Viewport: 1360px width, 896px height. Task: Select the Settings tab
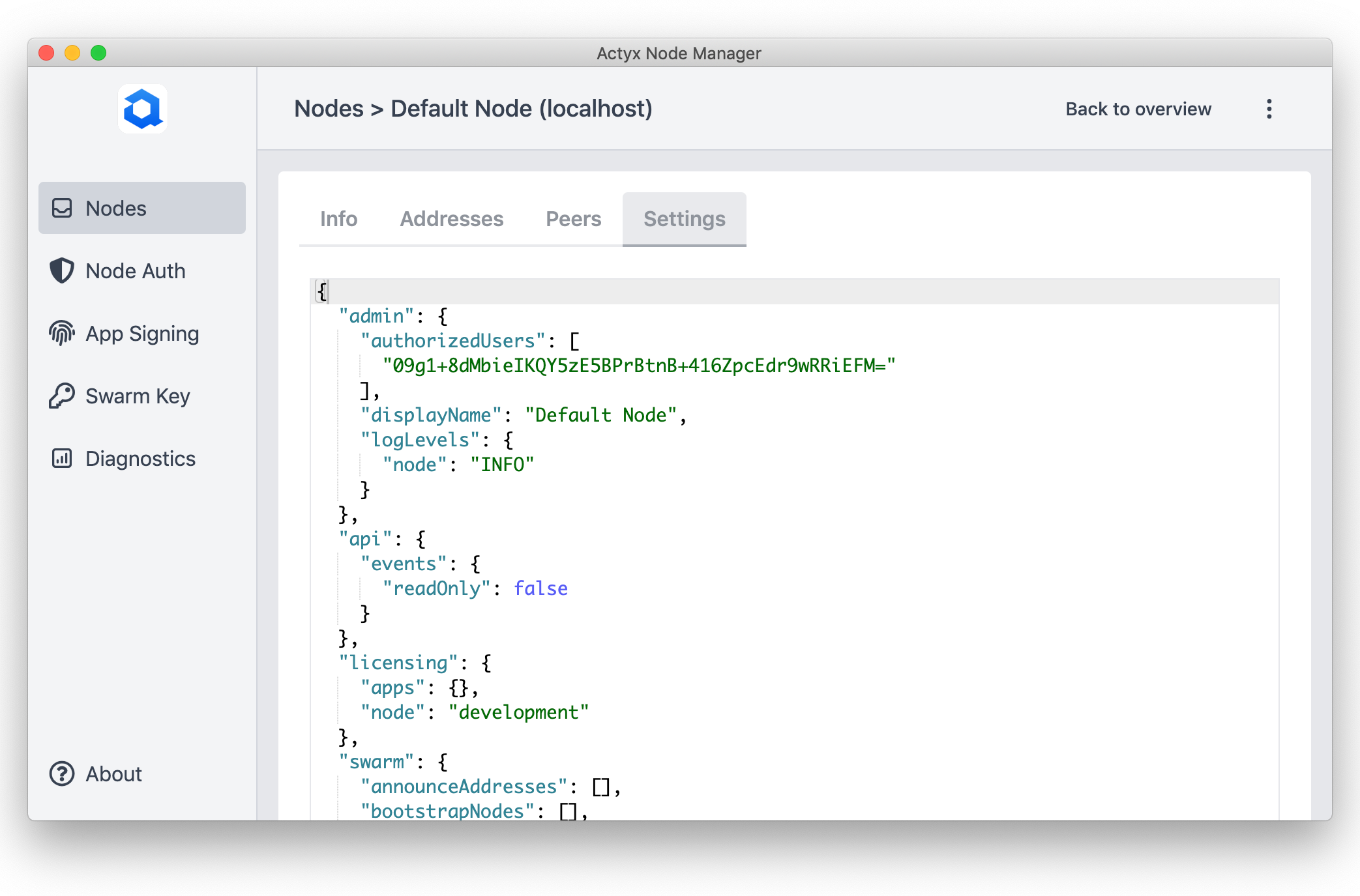684,219
